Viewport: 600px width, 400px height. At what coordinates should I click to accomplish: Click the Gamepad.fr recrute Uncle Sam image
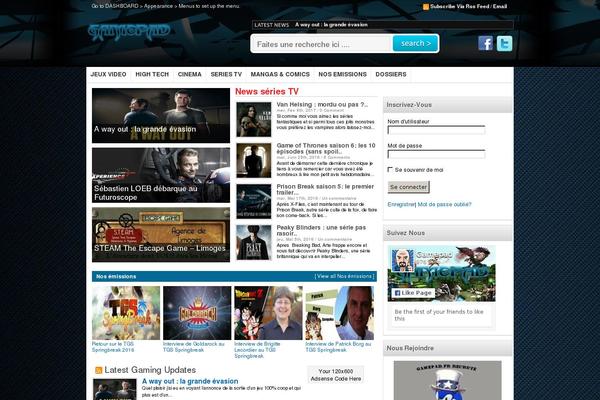tap(447, 380)
